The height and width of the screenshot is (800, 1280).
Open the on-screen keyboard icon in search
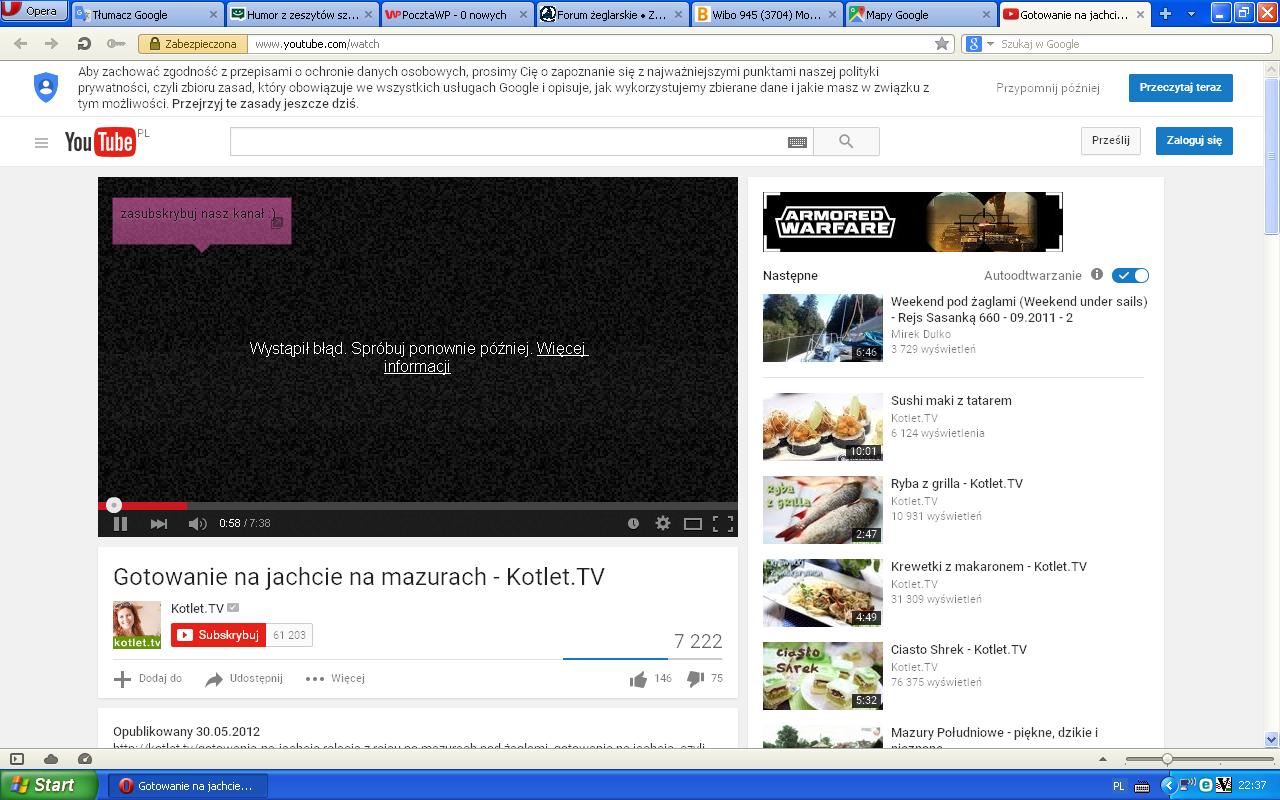coord(797,142)
